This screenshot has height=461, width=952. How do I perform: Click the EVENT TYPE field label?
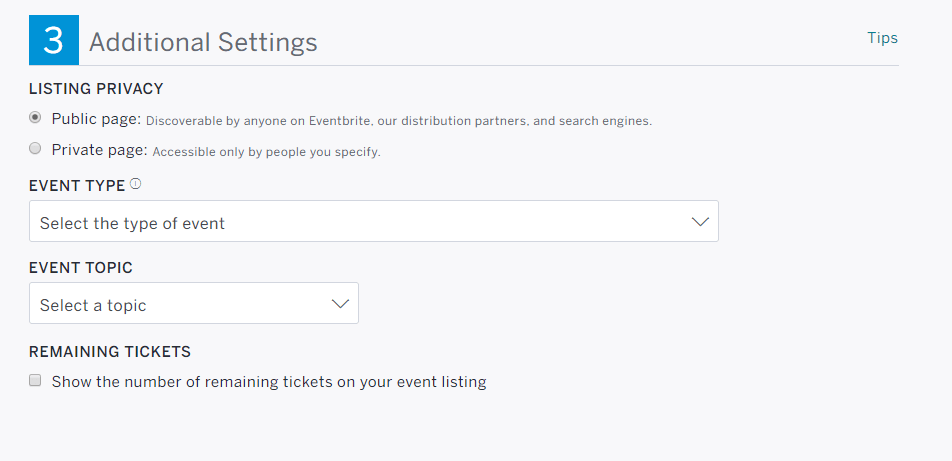click(77, 186)
